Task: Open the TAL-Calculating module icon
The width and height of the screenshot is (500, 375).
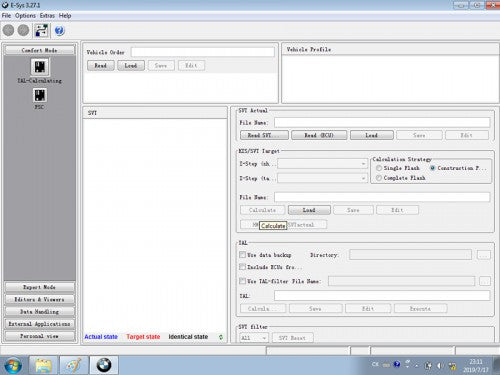Action: click(40, 67)
